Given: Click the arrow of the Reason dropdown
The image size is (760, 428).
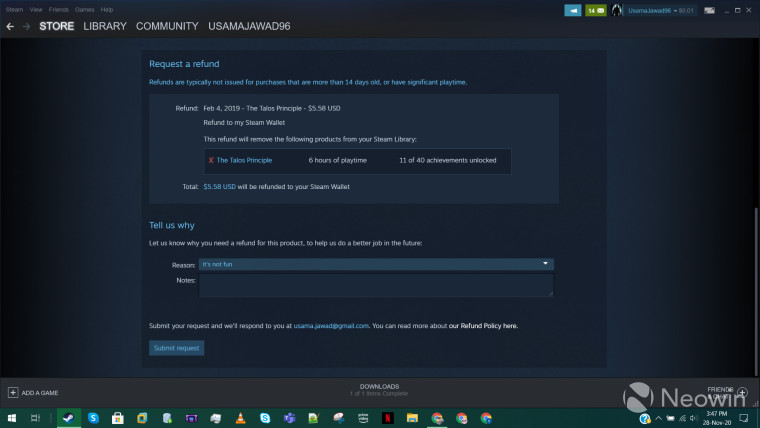Looking at the screenshot, I should point(545,264).
